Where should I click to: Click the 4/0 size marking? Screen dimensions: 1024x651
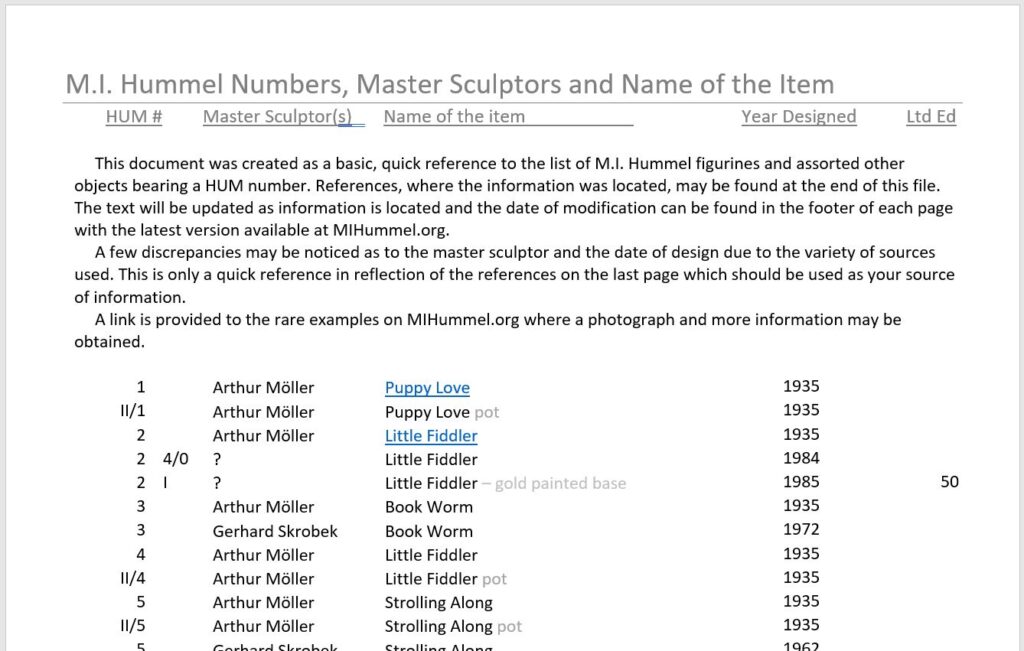tap(175, 460)
